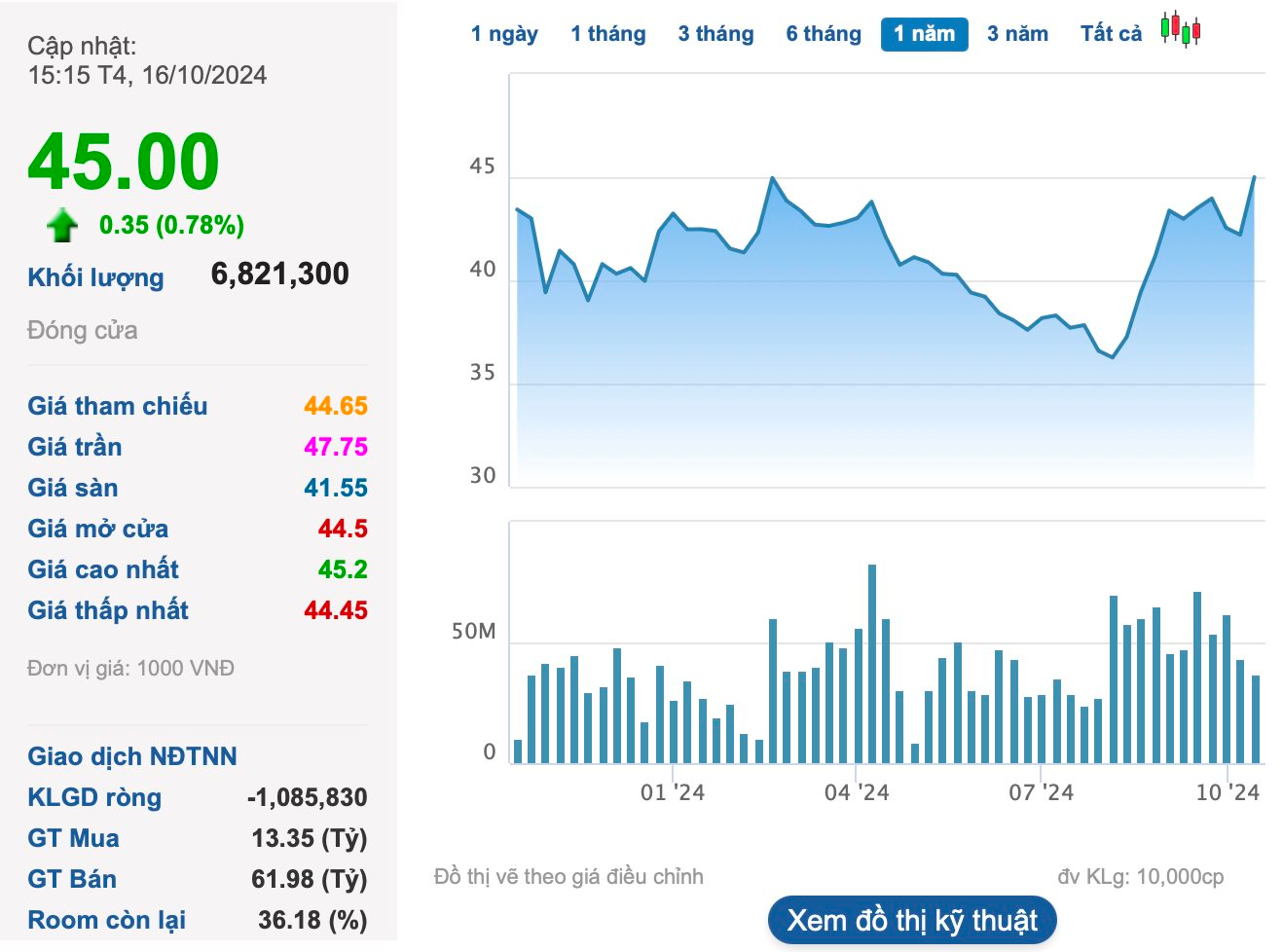Click the change value 0.35 (0.78%)
Image resolution: width=1283 pixels, height=952 pixels.
(x=171, y=225)
